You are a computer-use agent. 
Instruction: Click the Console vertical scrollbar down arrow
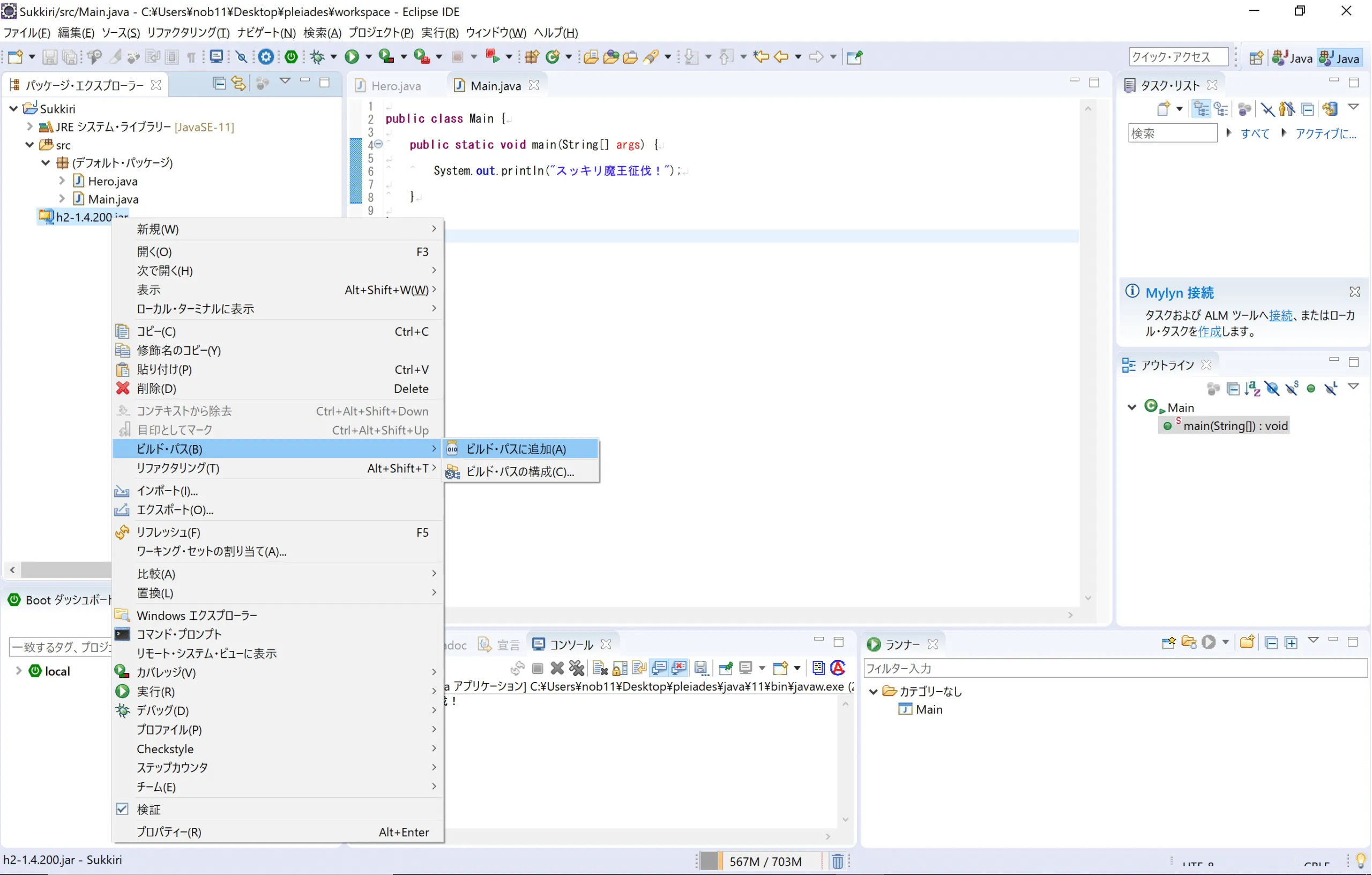846,819
